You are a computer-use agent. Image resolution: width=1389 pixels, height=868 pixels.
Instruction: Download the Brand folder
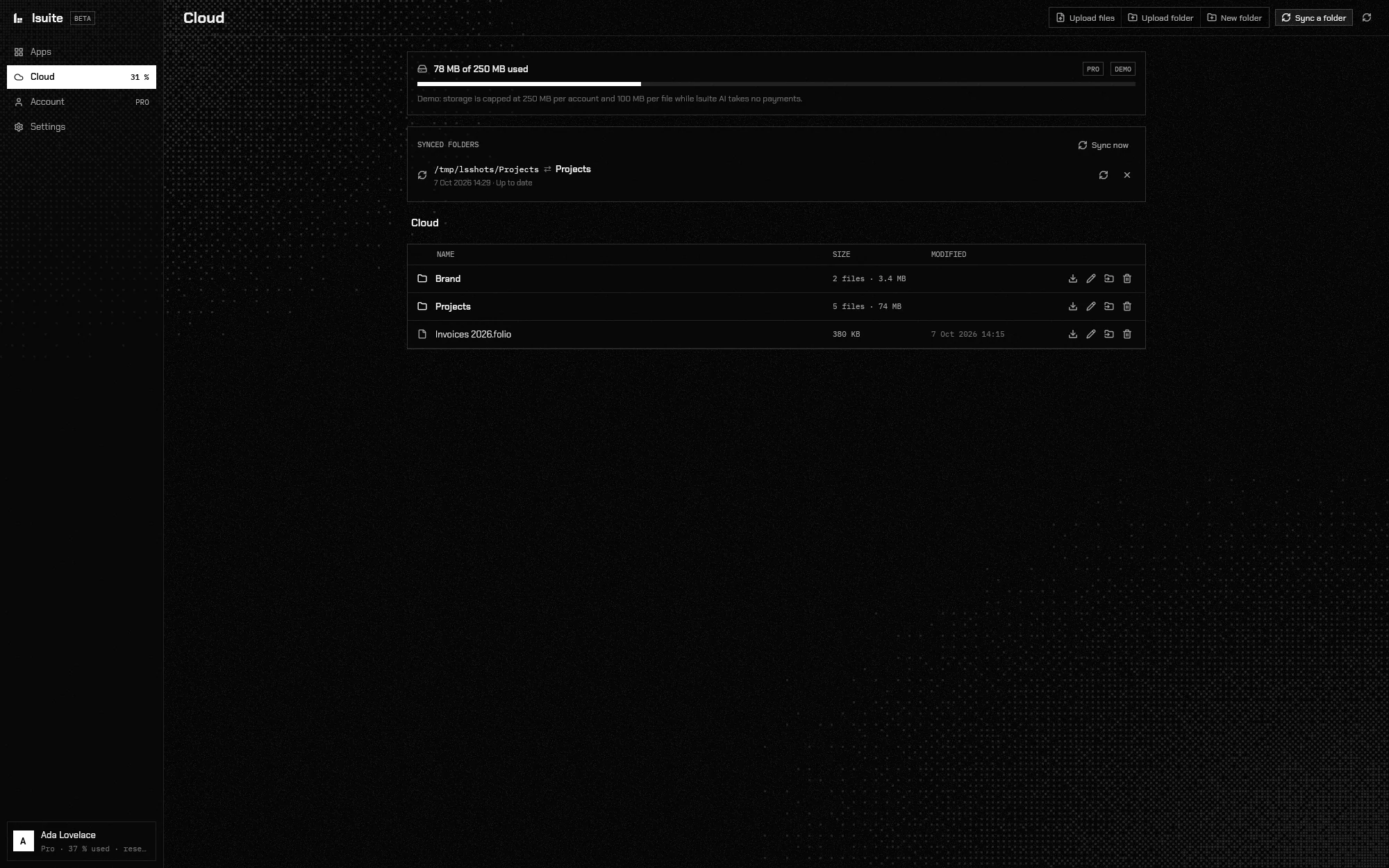(x=1073, y=278)
